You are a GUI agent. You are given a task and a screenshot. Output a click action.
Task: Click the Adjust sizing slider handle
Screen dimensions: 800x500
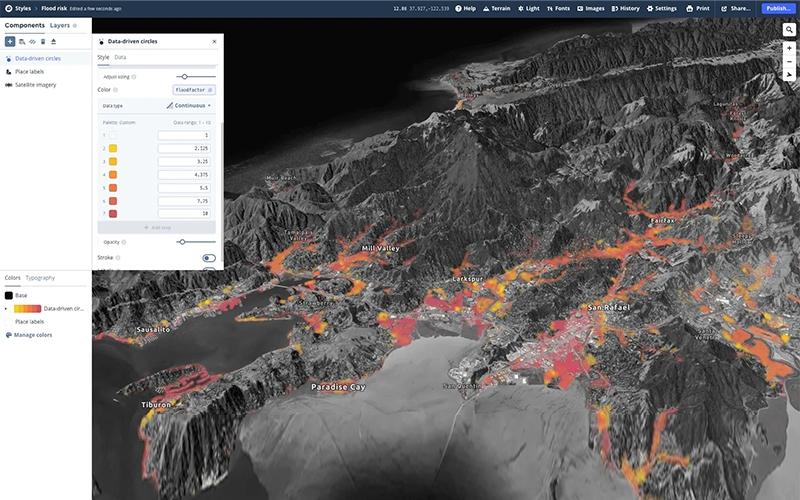tap(185, 77)
